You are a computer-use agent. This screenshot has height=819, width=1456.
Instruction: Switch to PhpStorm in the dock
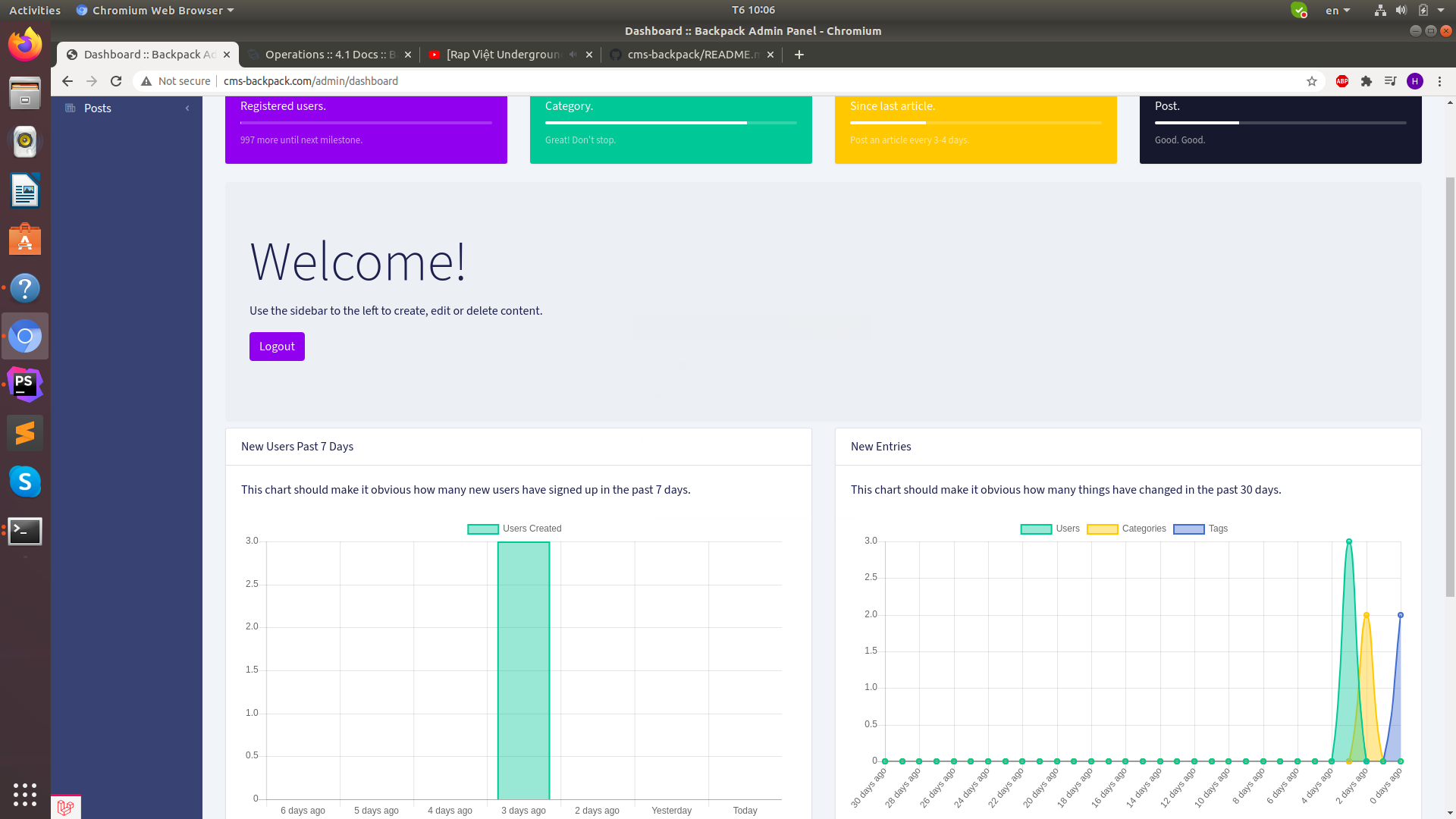tap(25, 384)
